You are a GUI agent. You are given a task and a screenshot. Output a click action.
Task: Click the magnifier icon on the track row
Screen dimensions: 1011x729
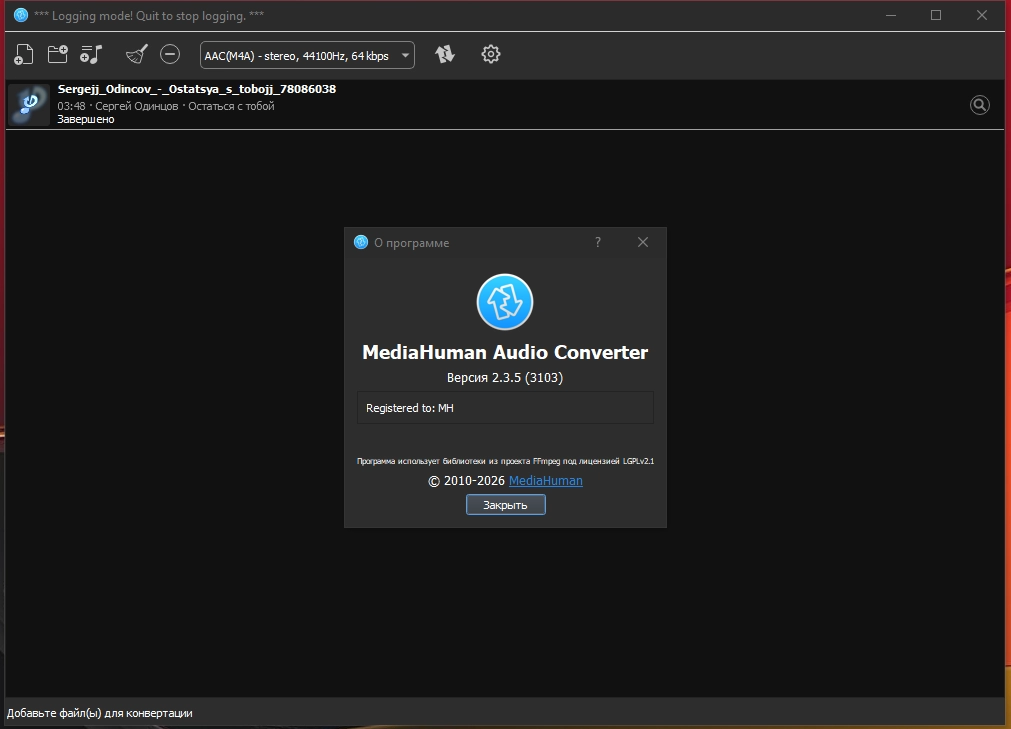[980, 105]
